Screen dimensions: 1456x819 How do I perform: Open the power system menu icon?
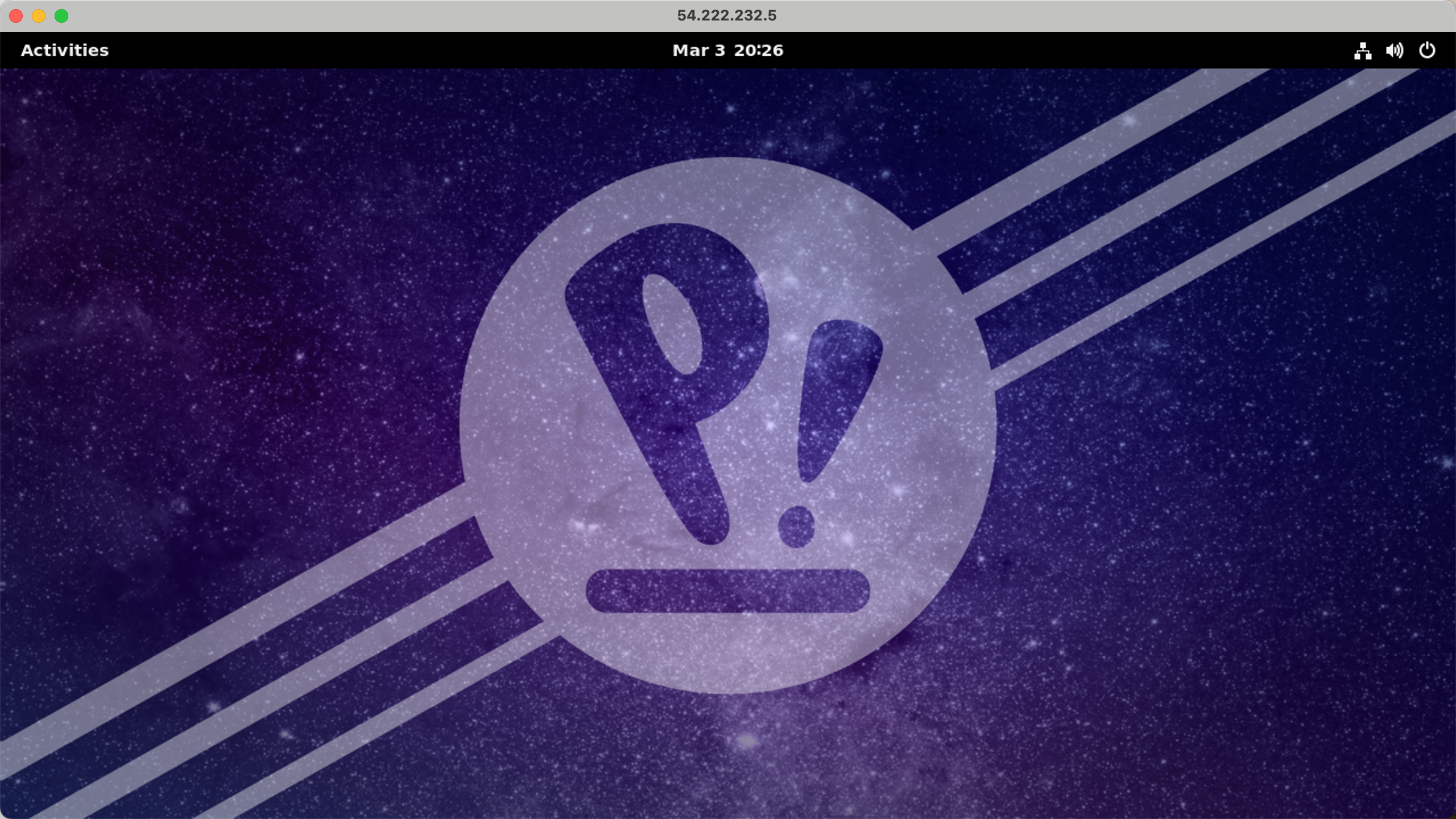pyautogui.click(x=1427, y=51)
